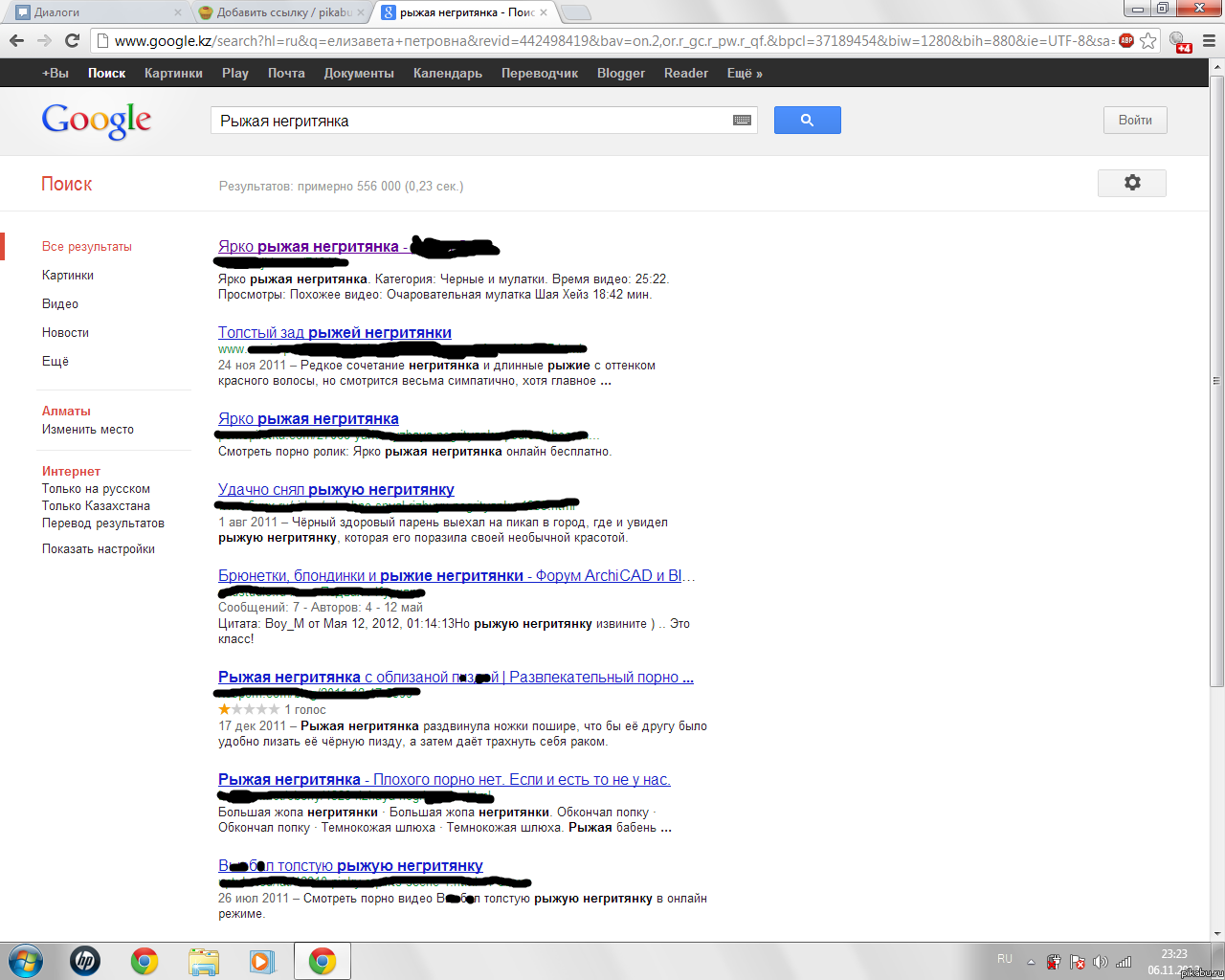Filter by Новости in the left sidebar

[65, 332]
